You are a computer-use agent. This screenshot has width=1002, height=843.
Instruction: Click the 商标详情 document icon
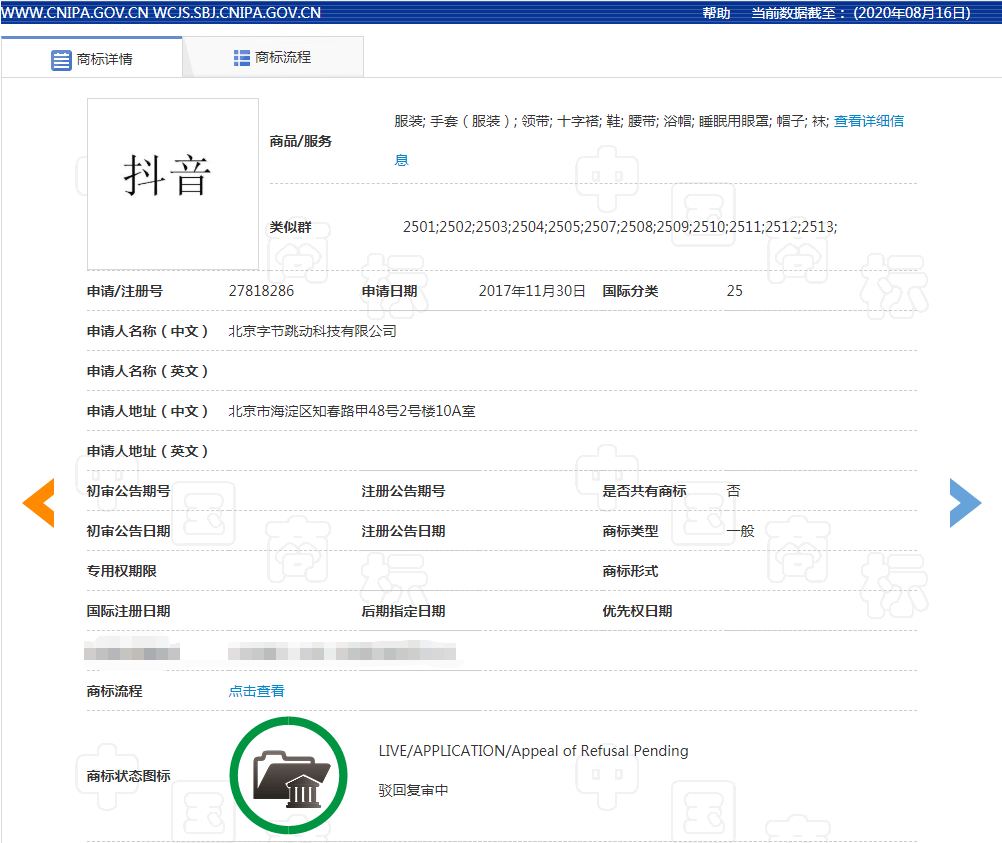(x=61, y=60)
